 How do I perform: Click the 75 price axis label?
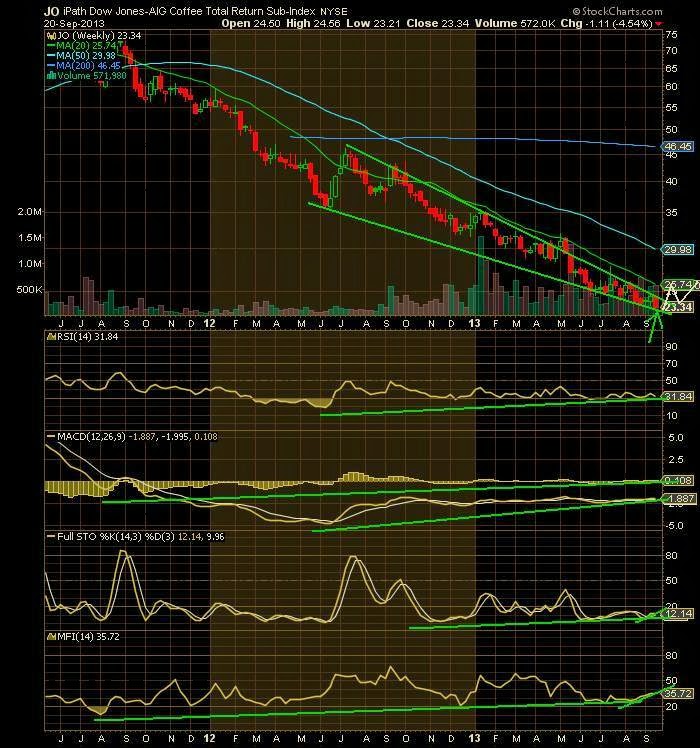pos(672,35)
